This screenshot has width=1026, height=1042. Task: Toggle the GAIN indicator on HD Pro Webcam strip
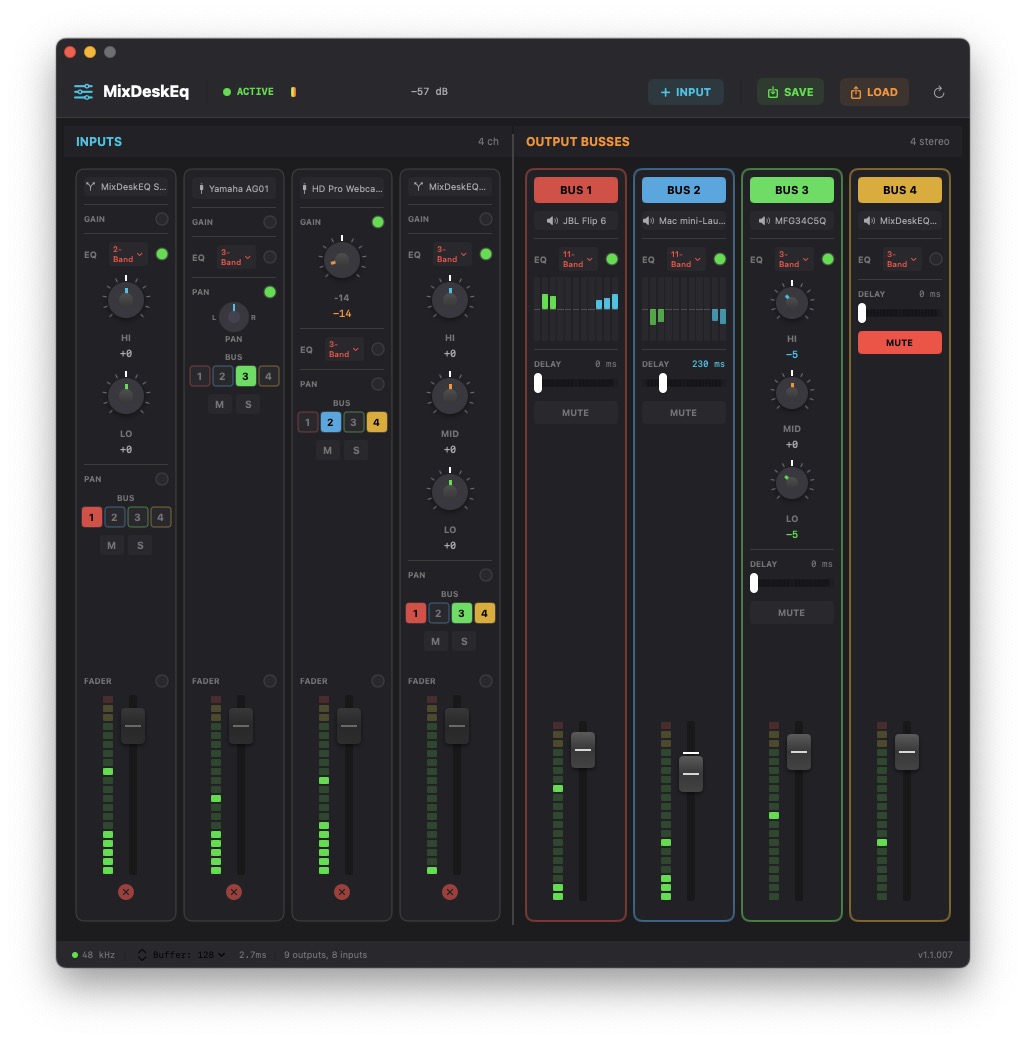[x=378, y=222]
